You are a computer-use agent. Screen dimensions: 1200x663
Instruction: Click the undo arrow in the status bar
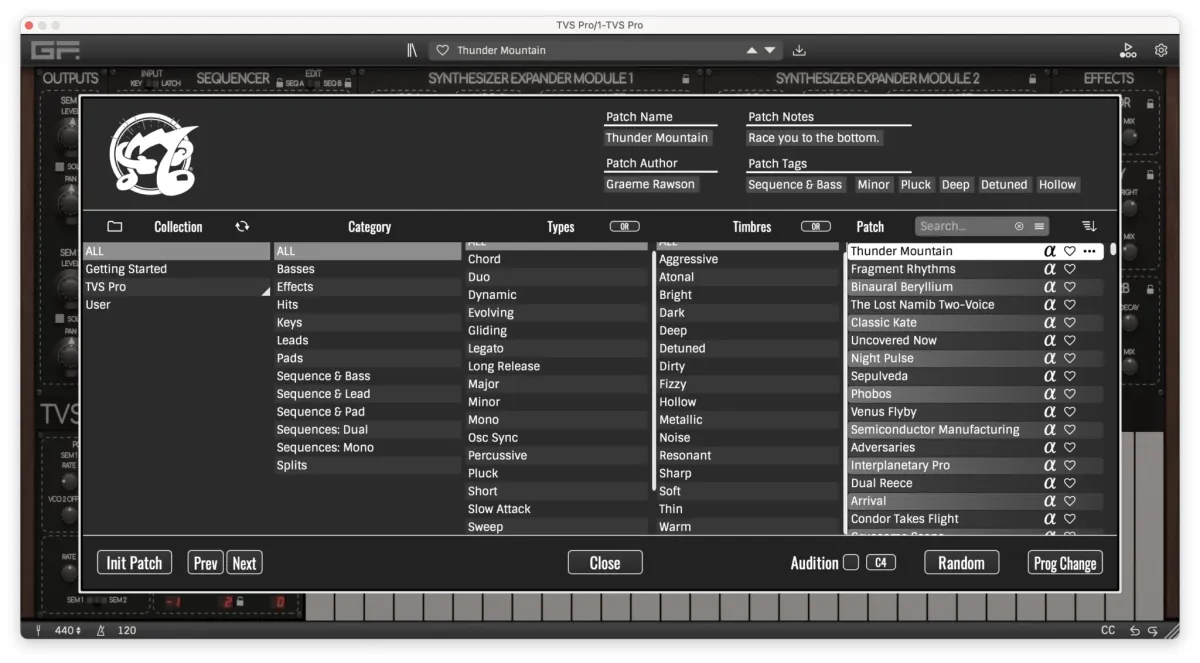(x=1135, y=631)
